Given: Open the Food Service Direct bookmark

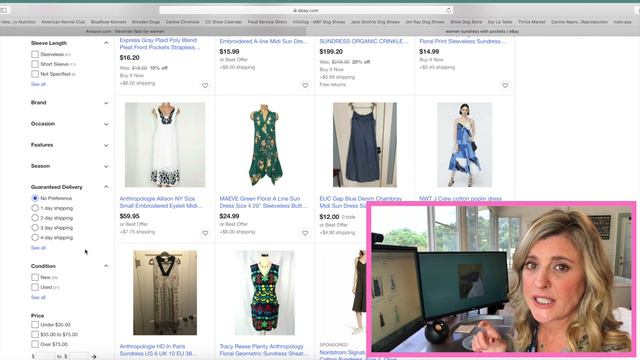Looking at the screenshot, I should point(267,22).
